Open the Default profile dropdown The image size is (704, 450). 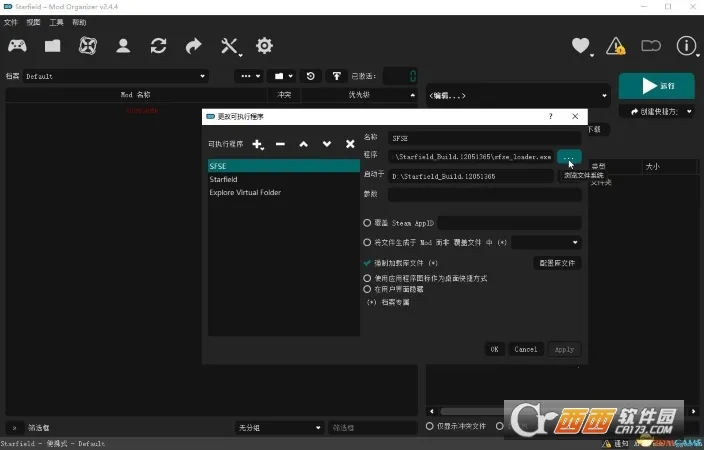115,76
